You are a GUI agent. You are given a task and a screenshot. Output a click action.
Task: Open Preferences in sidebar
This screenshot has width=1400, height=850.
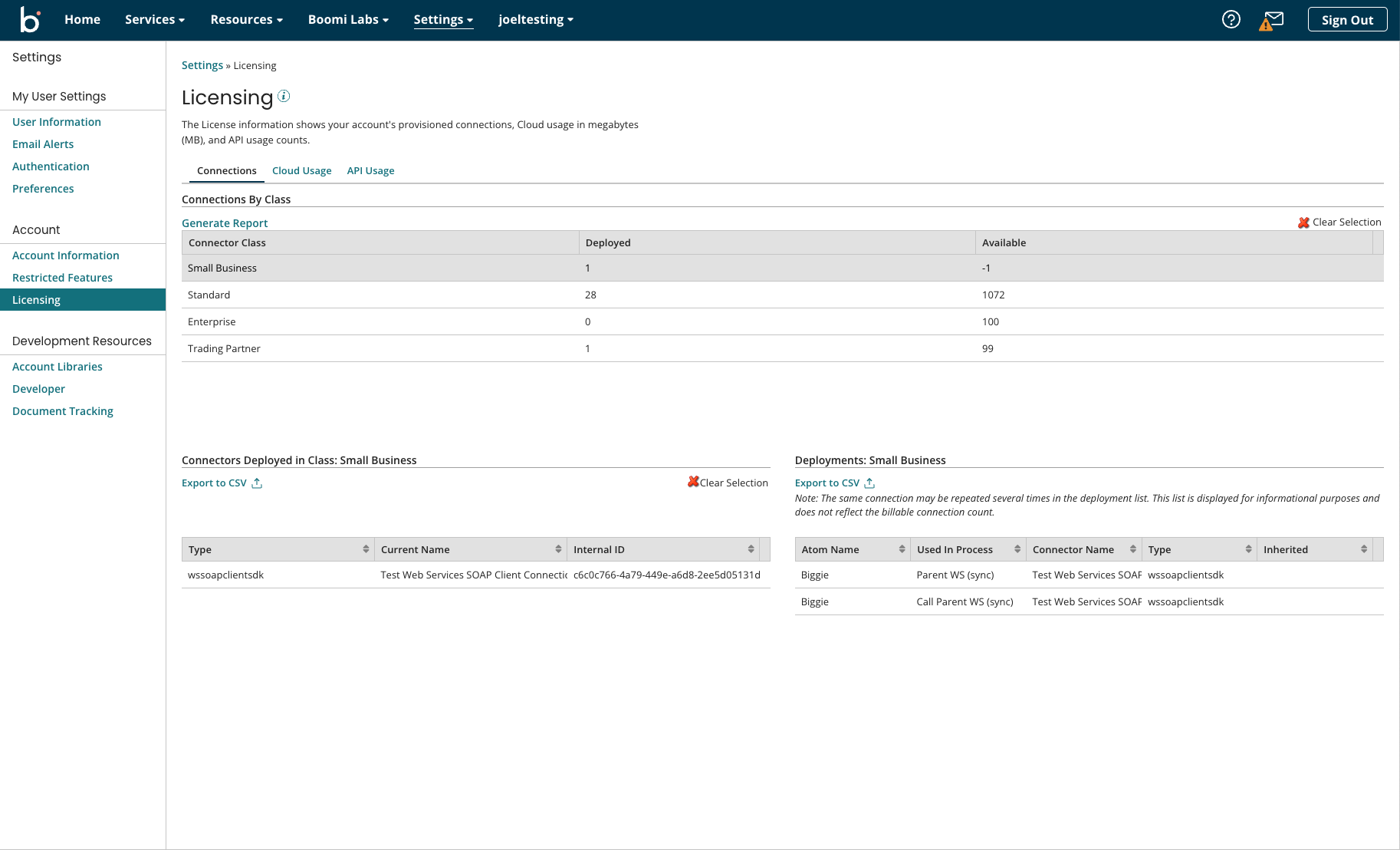pos(43,189)
